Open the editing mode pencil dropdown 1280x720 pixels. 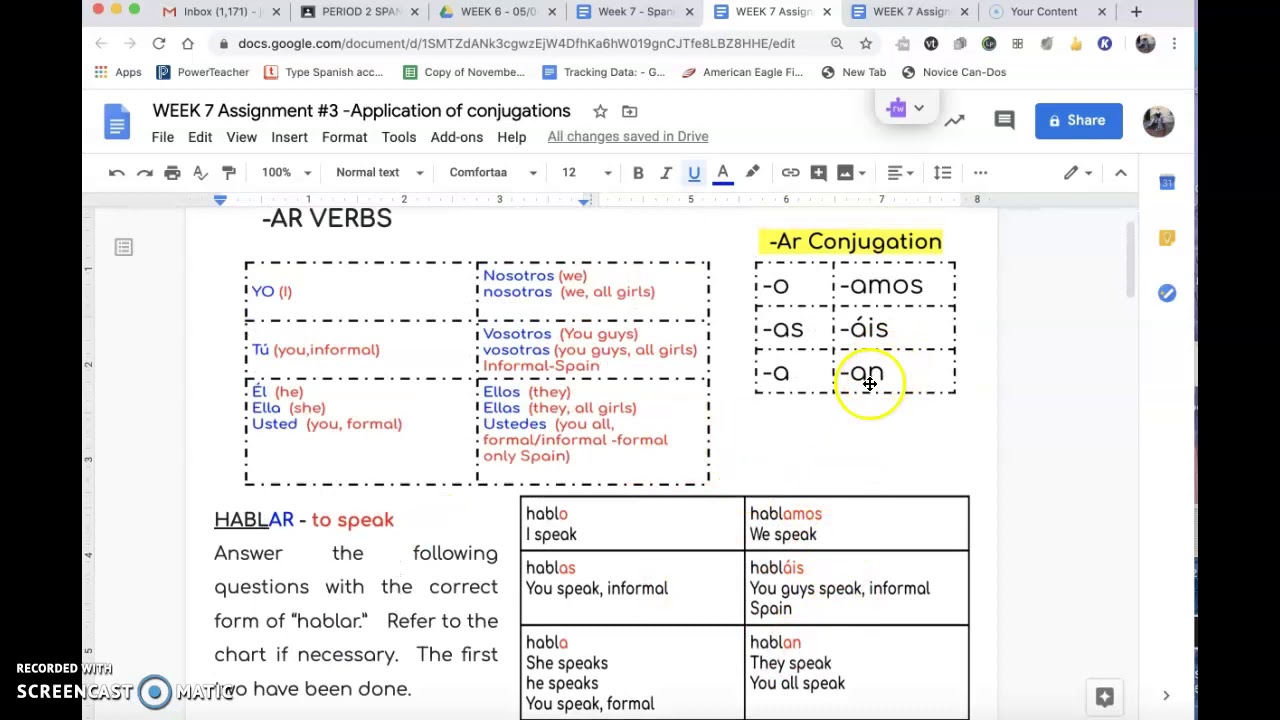pos(1078,173)
